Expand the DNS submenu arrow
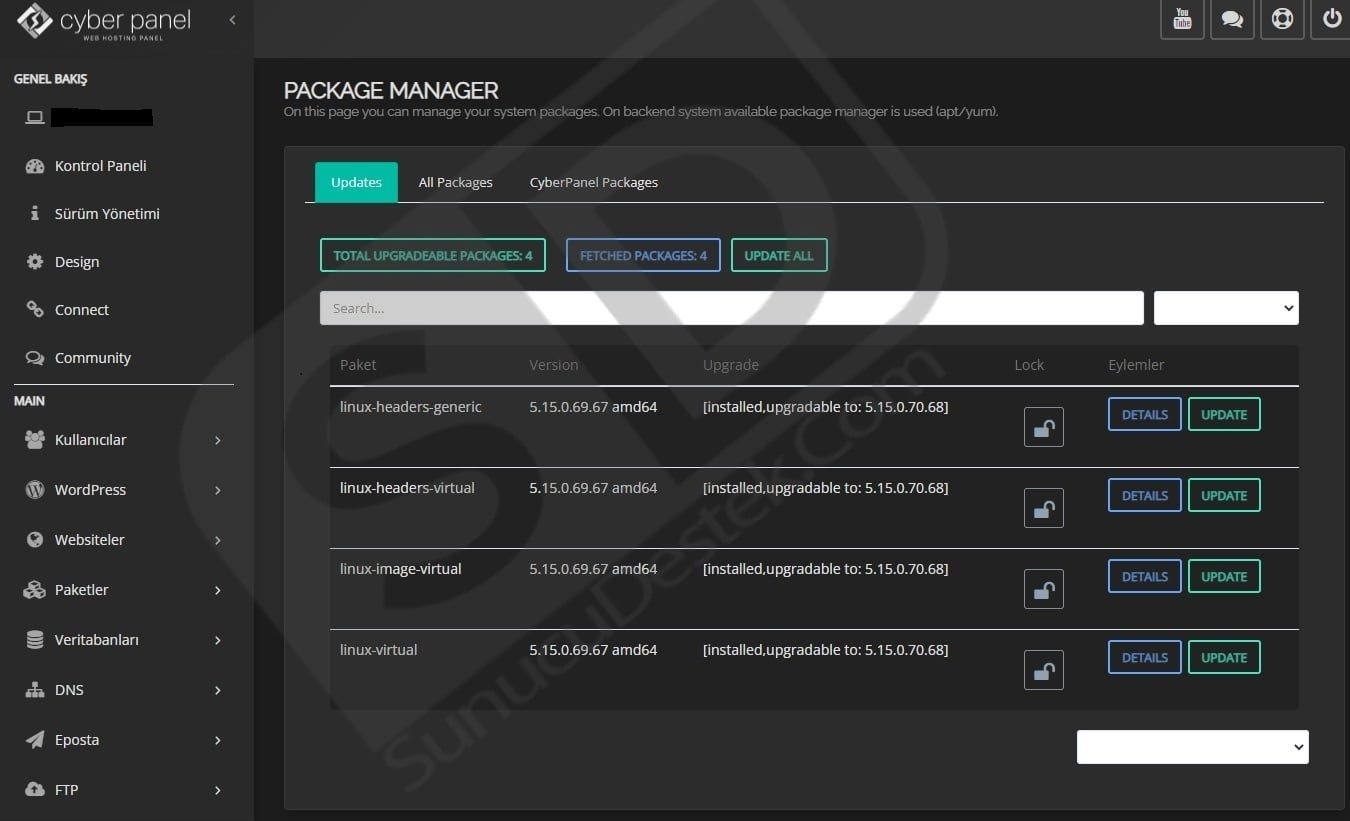Viewport: 1350px width, 821px height. 217,690
